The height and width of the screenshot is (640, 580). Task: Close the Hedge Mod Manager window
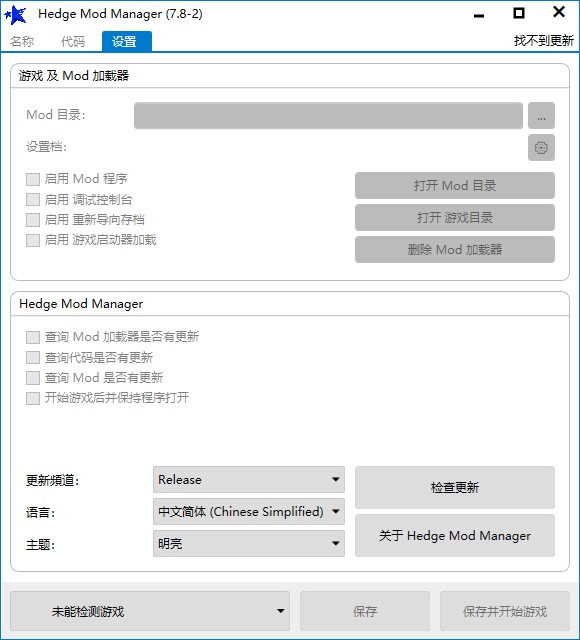tap(559, 12)
